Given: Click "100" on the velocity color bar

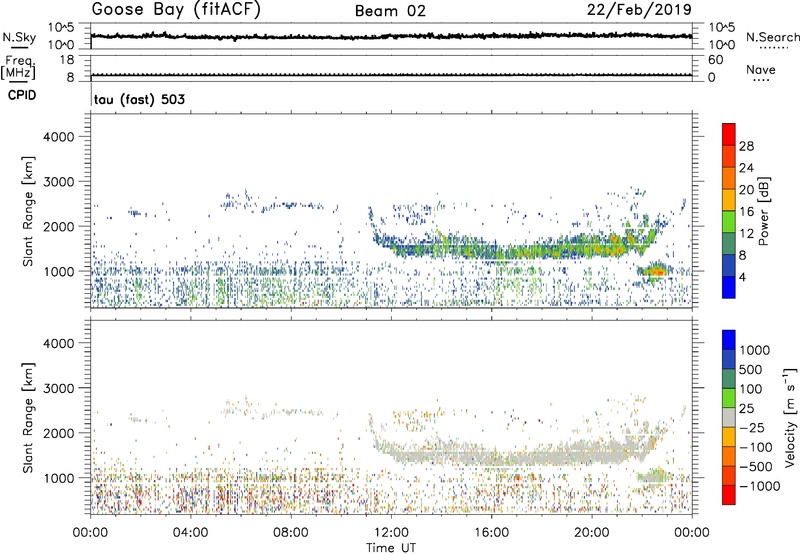Looking at the screenshot, I should 751,389.
